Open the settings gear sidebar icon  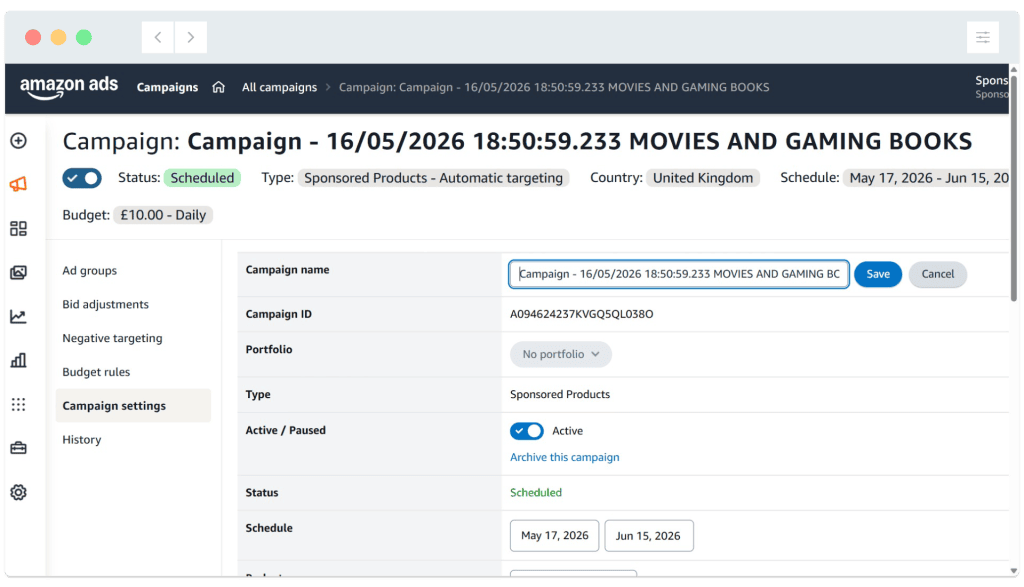tap(18, 492)
